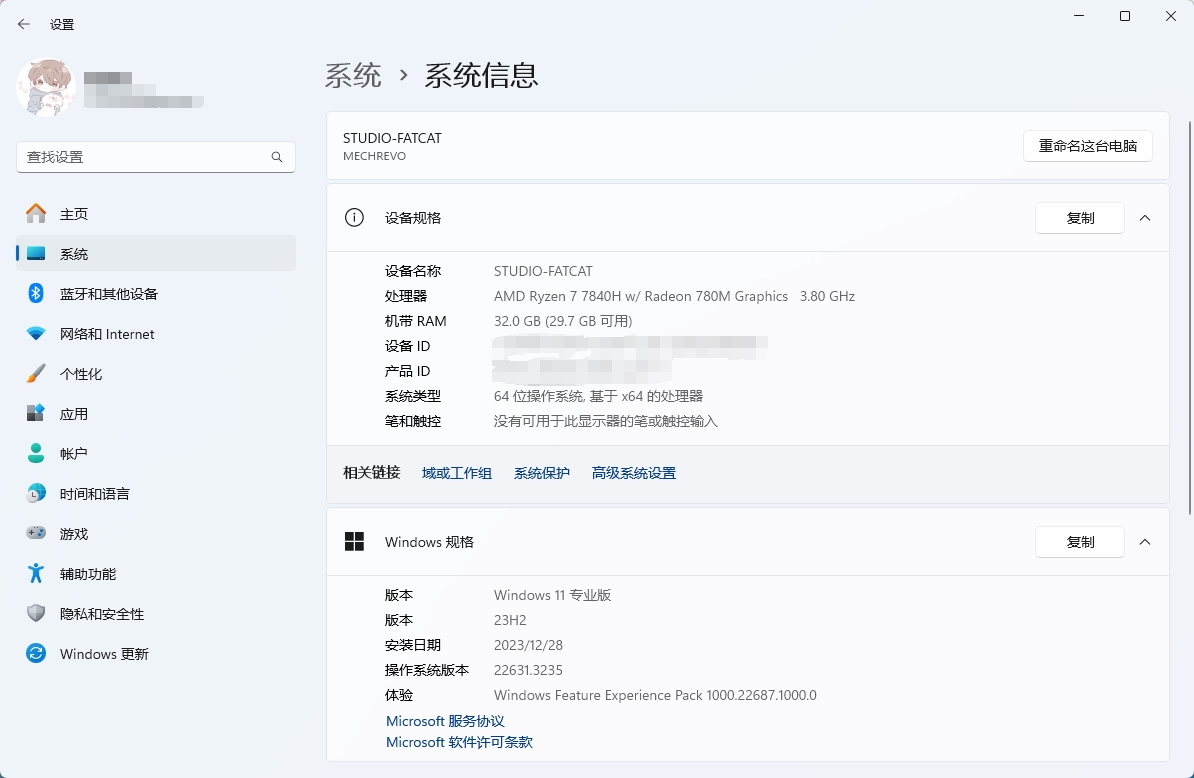Viewport: 1194px width, 778px height.
Task: Collapse the Windows 规格 section chevron
Action: [x=1145, y=542]
